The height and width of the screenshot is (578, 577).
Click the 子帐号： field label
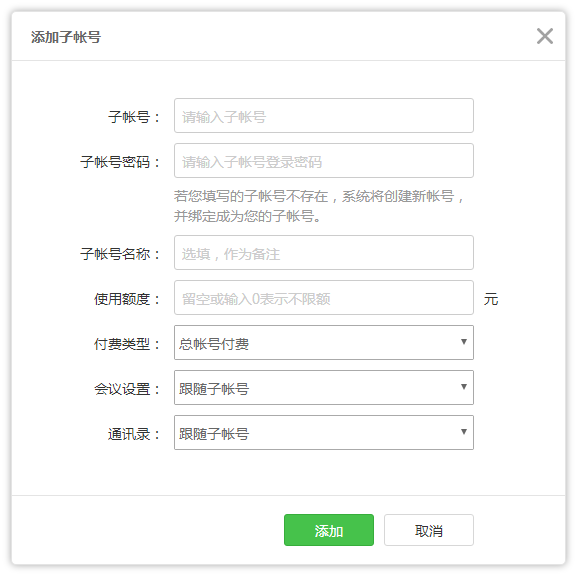[134, 117]
